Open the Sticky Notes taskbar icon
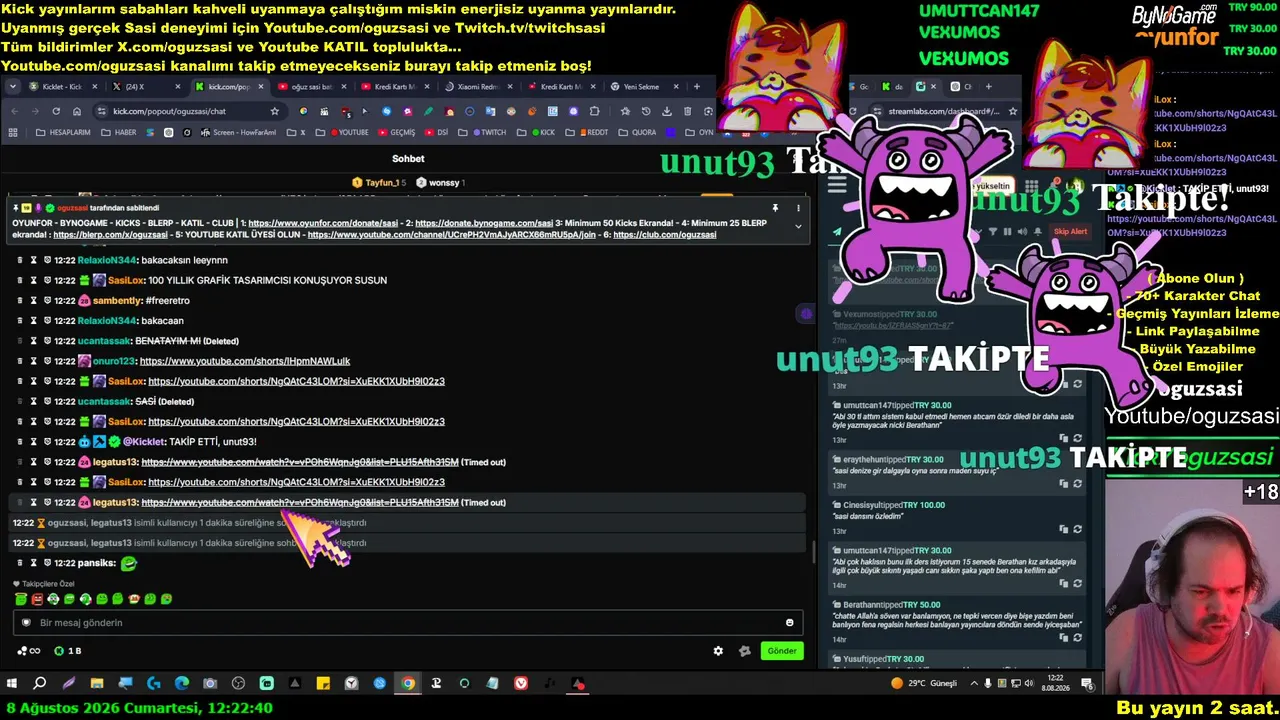1280x720 pixels. point(323,684)
